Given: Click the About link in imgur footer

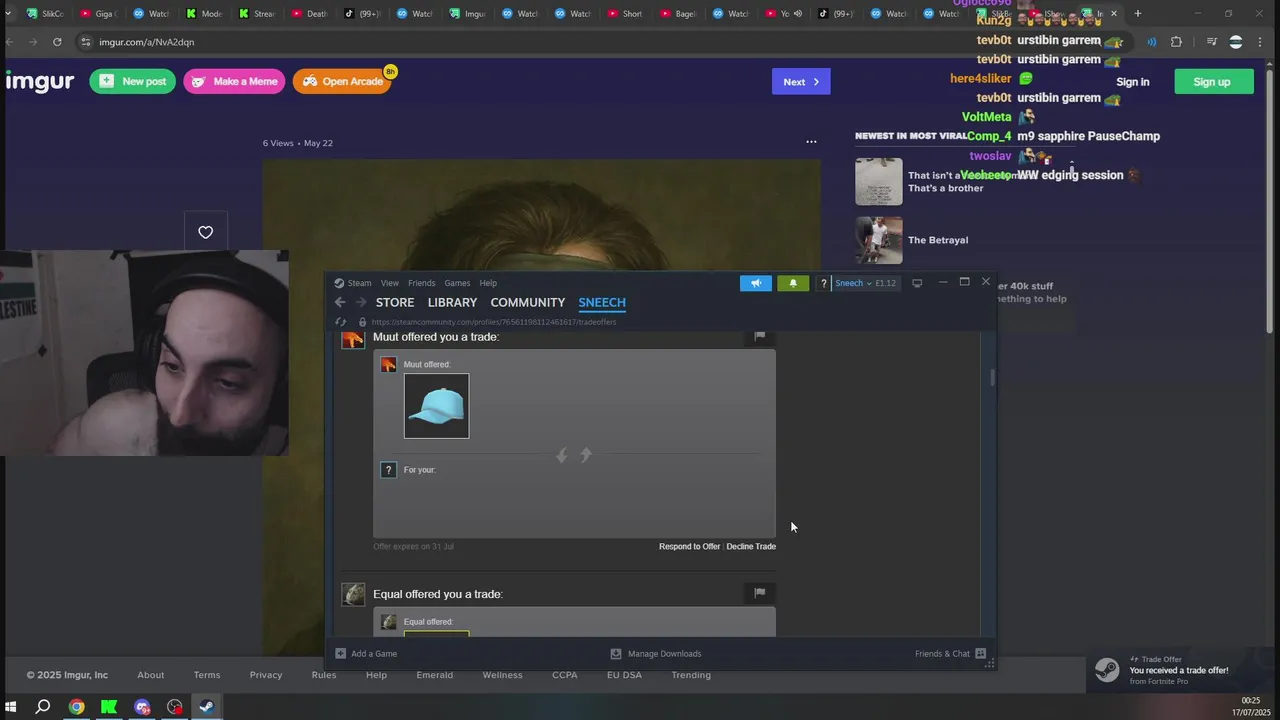Looking at the screenshot, I should pyautogui.click(x=151, y=675).
